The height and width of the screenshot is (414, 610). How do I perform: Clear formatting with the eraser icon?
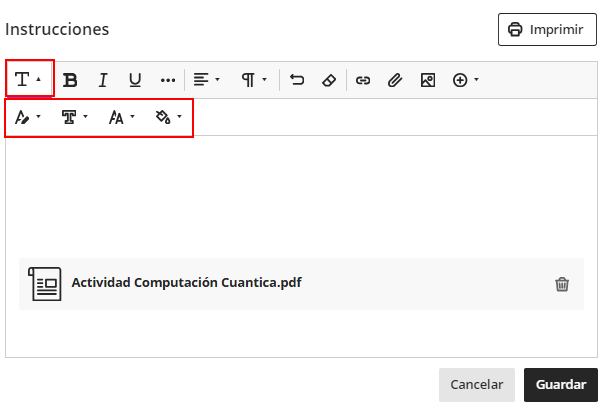[x=329, y=80]
